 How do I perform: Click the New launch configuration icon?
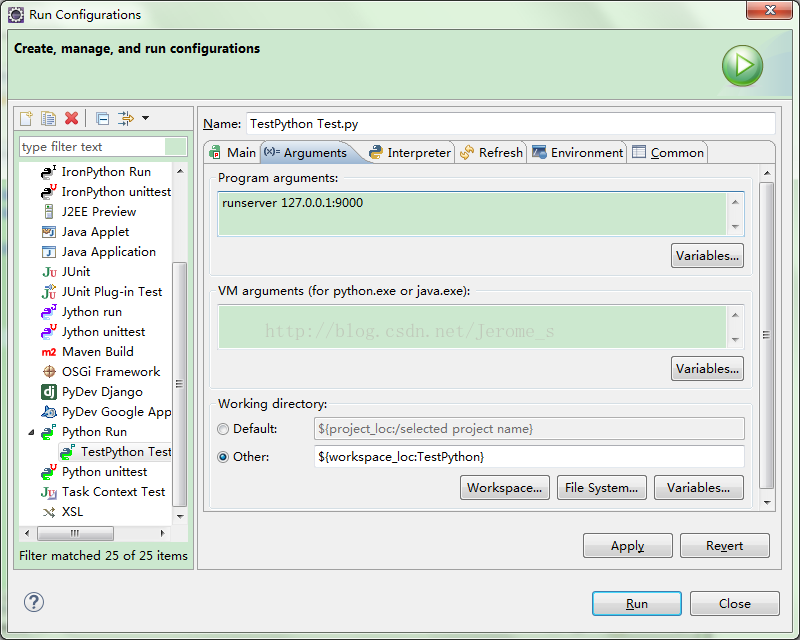point(26,118)
